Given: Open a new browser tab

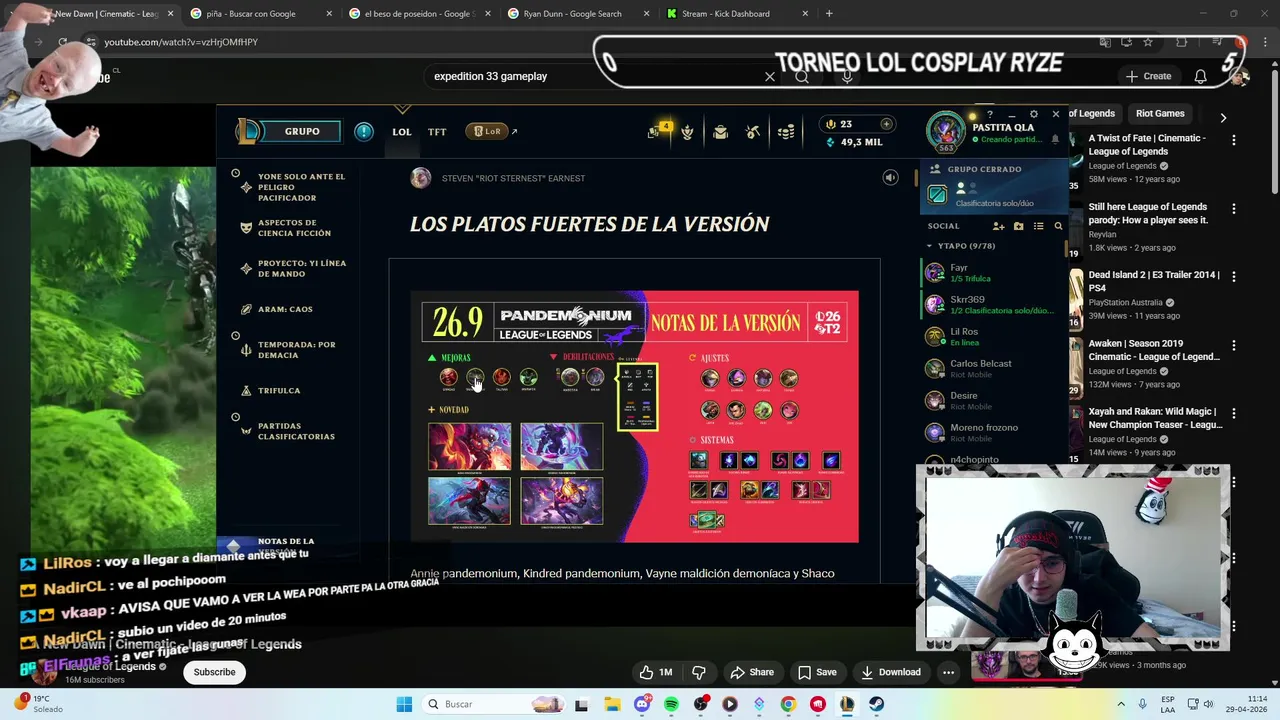Looking at the screenshot, I should 829,14.
